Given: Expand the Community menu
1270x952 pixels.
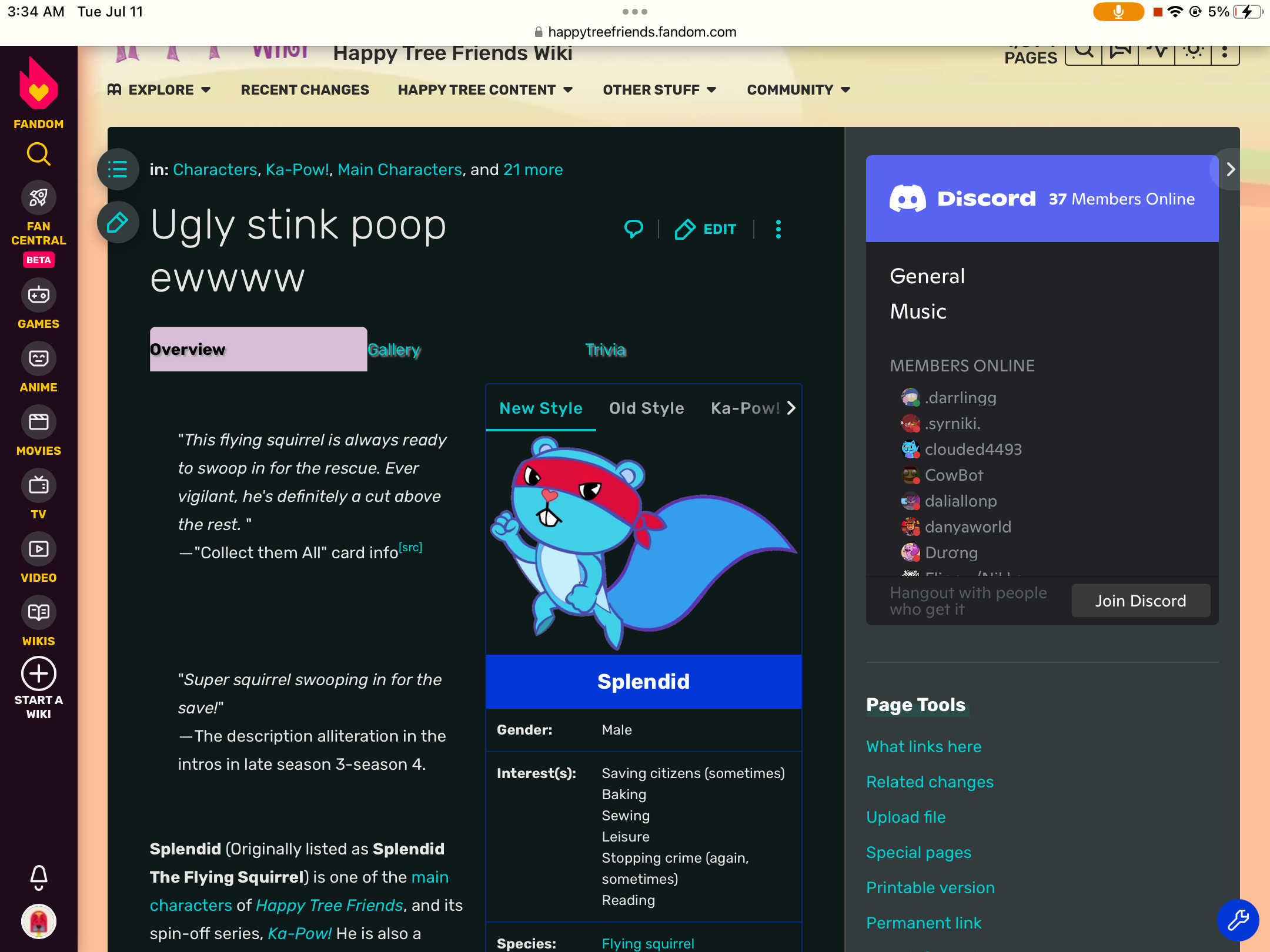Looking at the screenshot, I should pyautogui.click(x=798, y=90).
